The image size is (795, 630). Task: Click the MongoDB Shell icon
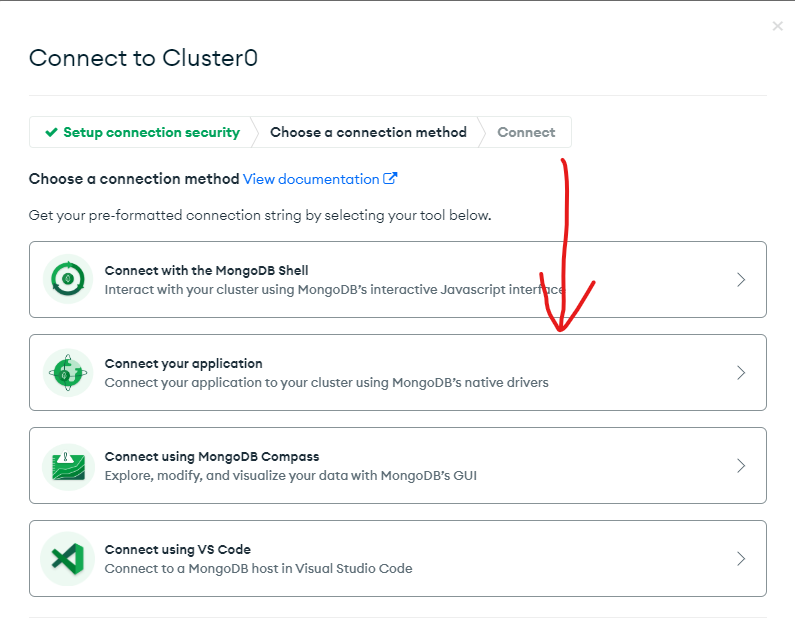pos(68,279)
